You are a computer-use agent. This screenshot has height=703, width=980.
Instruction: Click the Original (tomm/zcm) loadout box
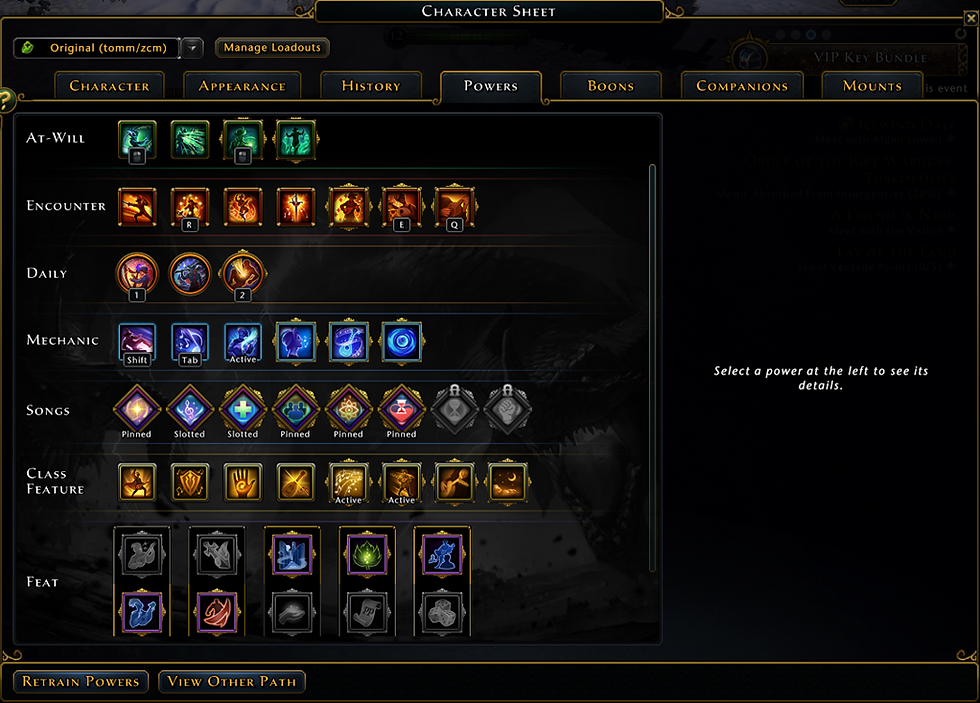pos(98,48)
